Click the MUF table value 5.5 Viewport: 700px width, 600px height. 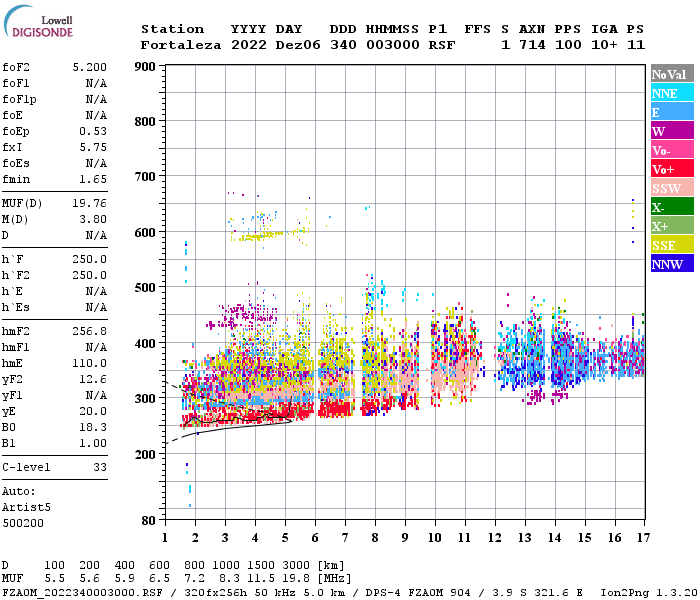[54, 579]
